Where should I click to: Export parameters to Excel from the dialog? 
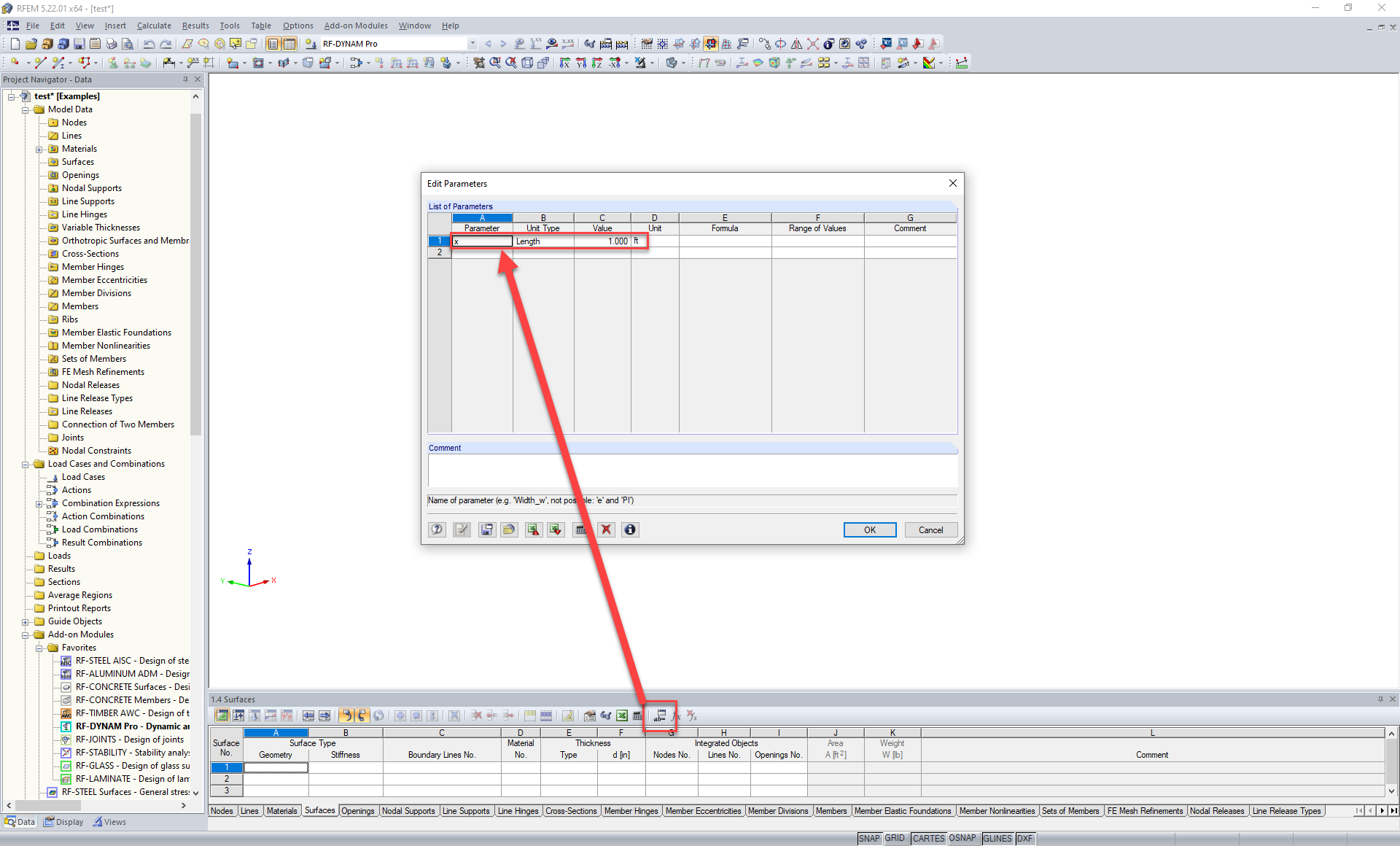[x=533, y=529]
